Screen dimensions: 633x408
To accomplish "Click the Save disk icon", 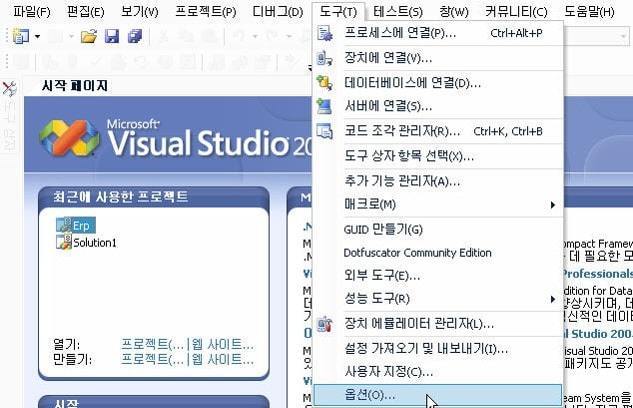I will coord(112,36).
